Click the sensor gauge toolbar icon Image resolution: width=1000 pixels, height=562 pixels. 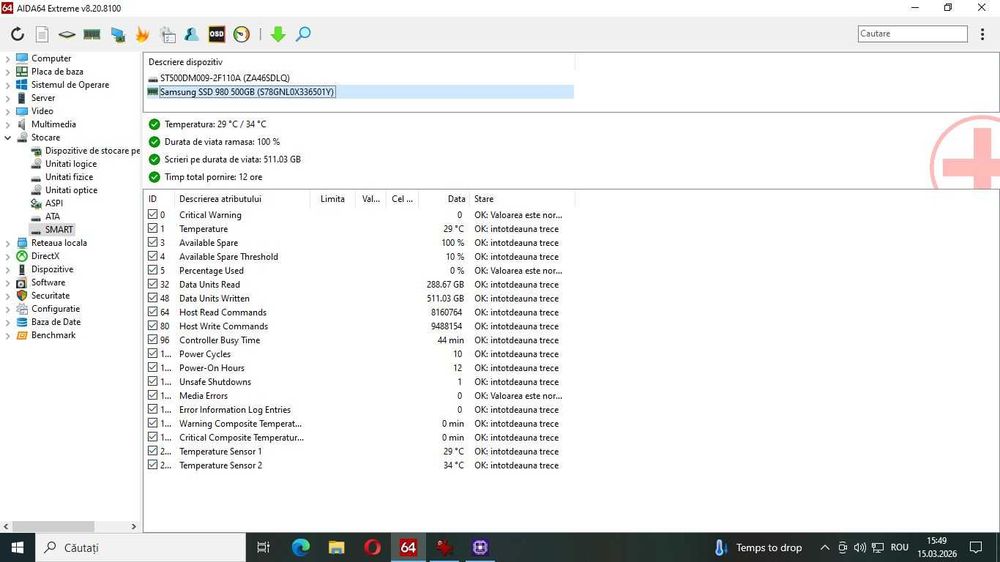pos(241,34)
